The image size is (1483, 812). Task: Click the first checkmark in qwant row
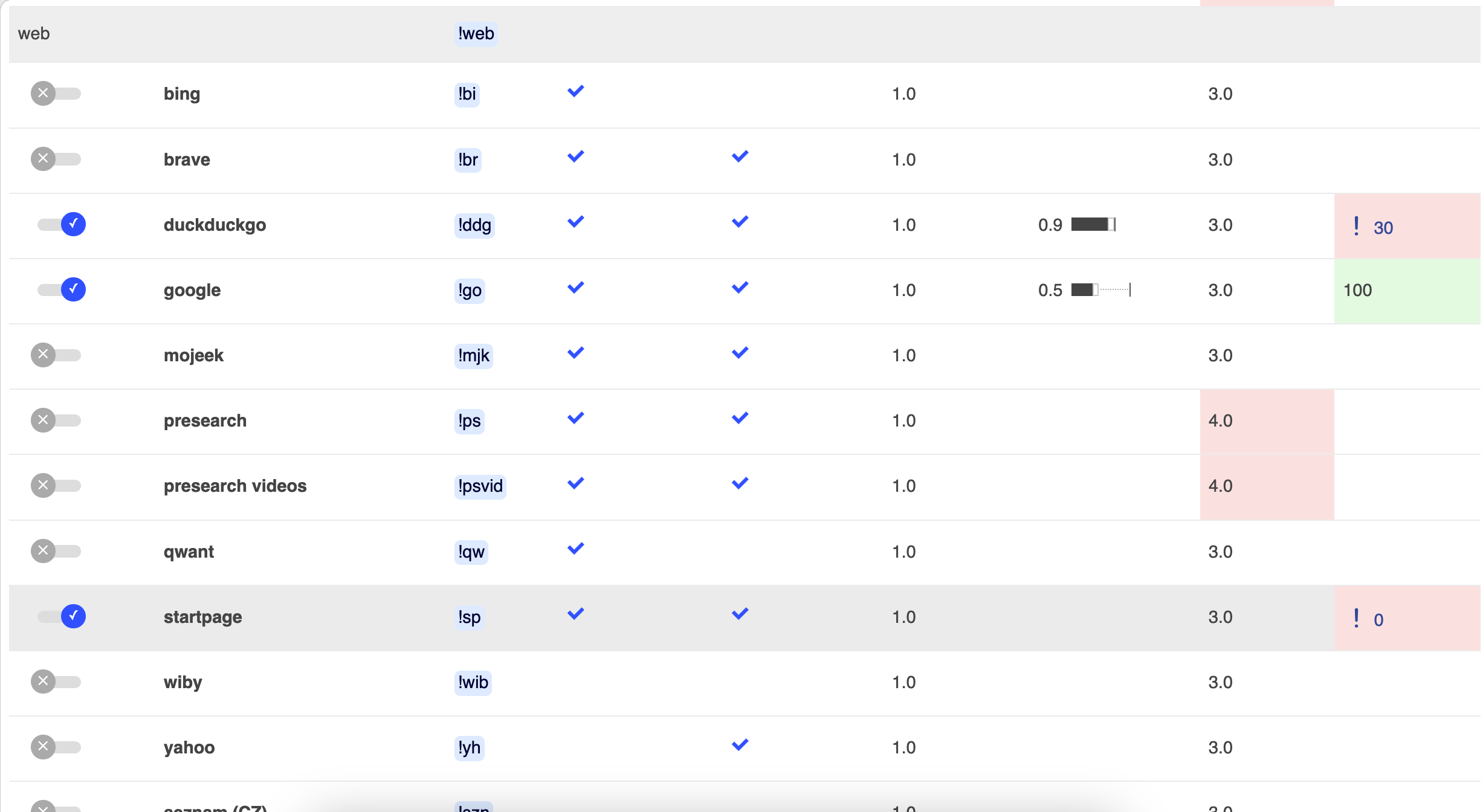[576, 549]
